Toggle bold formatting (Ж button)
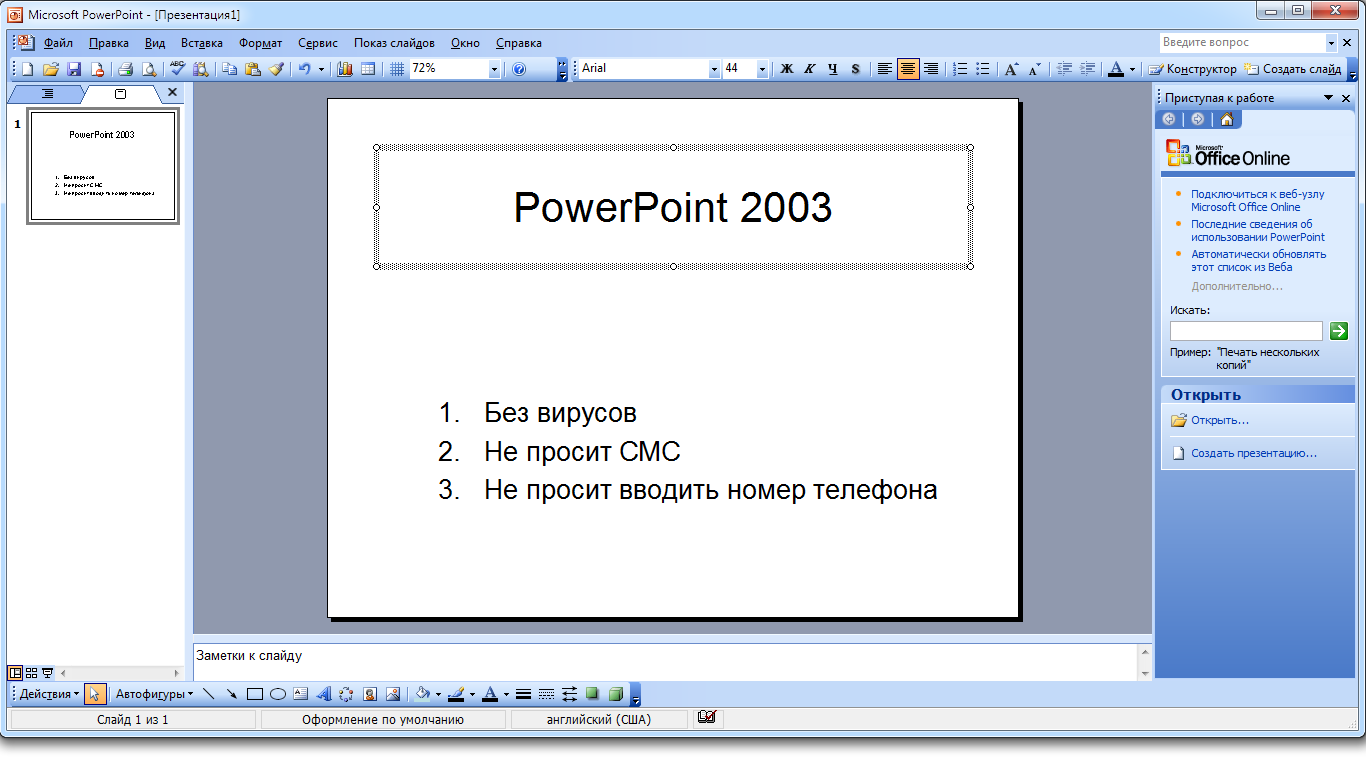Screen dimensions: 1366x757 tap(786, 69)
